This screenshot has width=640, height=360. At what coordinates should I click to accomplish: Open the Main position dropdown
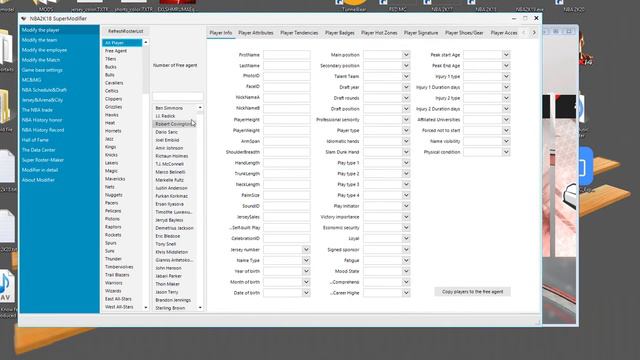tap(406, 55)
